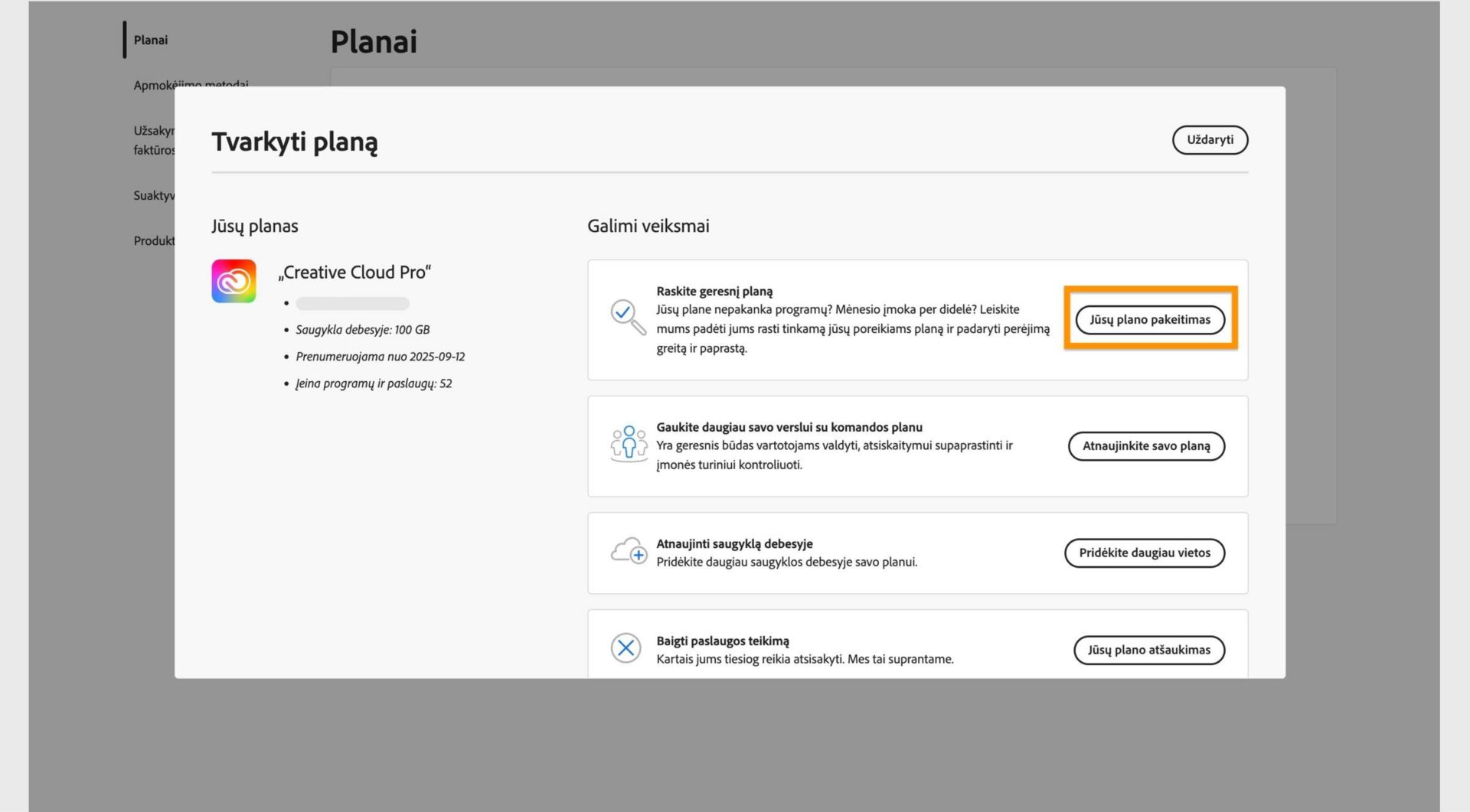Image resolution: width=1470 pixels, height=812 pixels.
Task: Select the Produkt… sidebar item
Action: pyautogui.click(x=154, y=241)
